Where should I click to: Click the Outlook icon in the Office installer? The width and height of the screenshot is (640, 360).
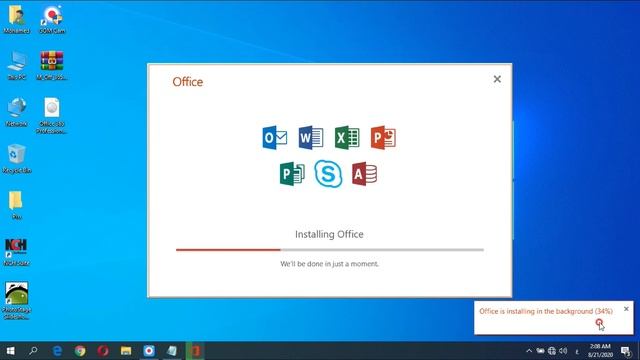click(x=275, y=138)
